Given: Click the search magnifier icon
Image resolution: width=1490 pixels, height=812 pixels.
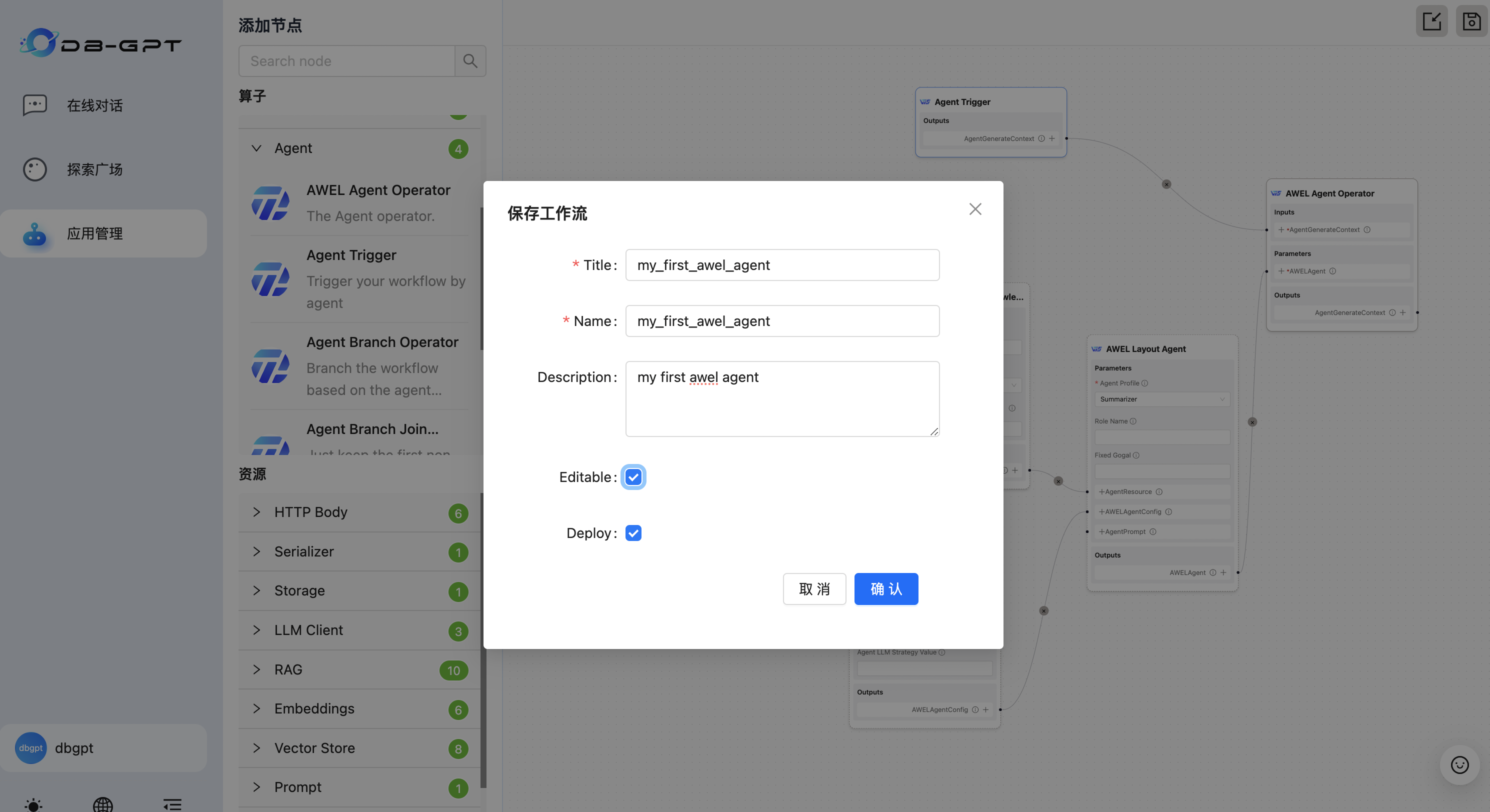Looking at the screenshot, I should tap(470, 60).
